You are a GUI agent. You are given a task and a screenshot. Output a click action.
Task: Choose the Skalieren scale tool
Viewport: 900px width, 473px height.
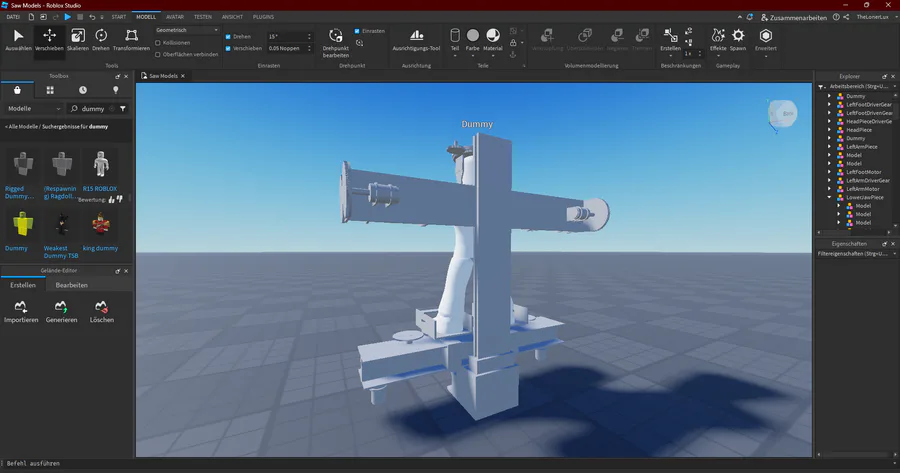click(x=77, y=40)
